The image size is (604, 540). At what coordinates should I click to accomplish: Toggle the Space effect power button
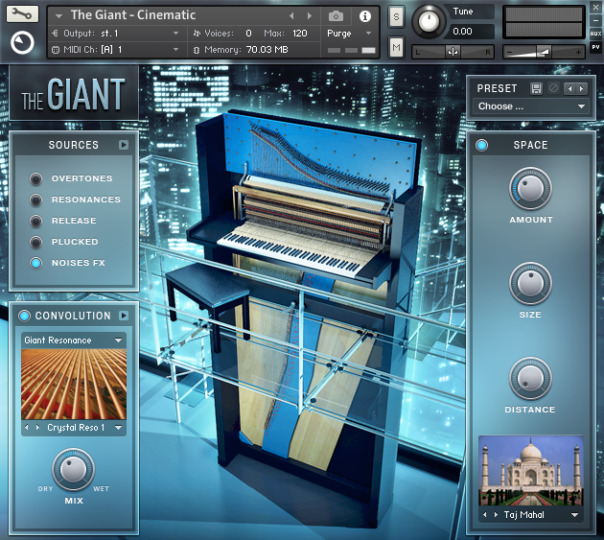pyautogui.click(x=482, y=145)
